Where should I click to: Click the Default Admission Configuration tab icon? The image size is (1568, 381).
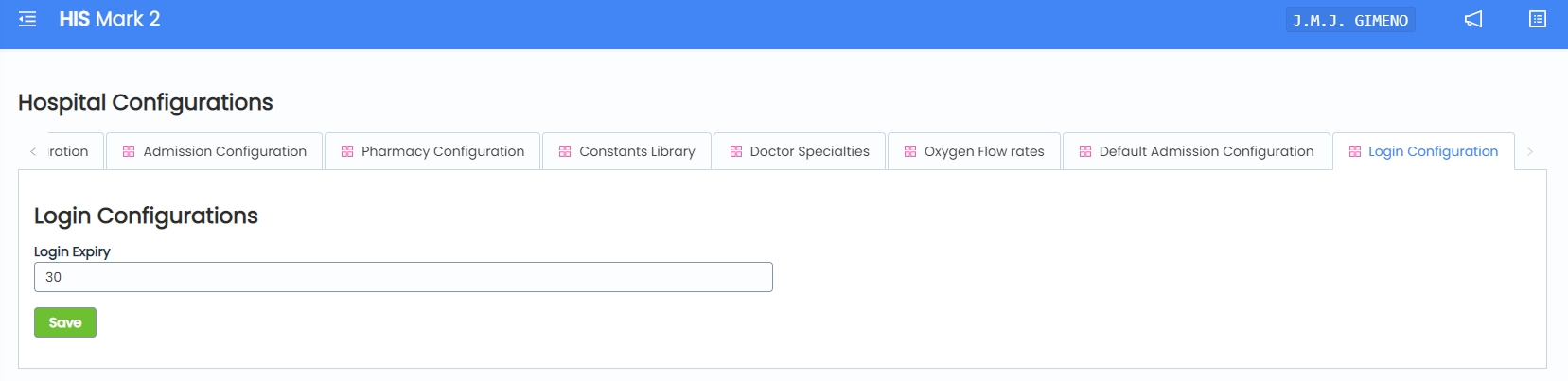pos(1085,151)
